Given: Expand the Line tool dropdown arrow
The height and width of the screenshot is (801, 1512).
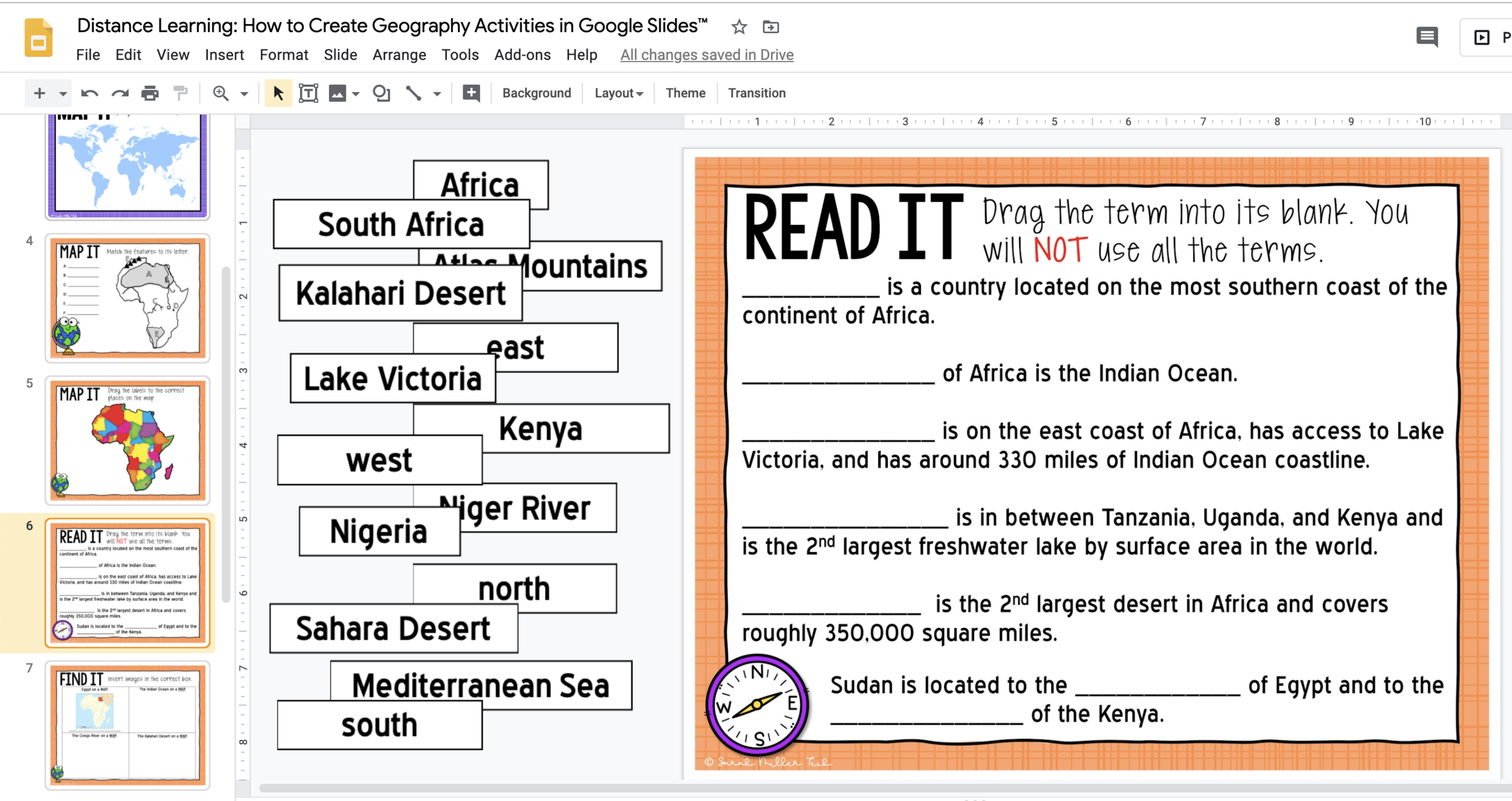Looking at the screenshot, I should (437, 94).
